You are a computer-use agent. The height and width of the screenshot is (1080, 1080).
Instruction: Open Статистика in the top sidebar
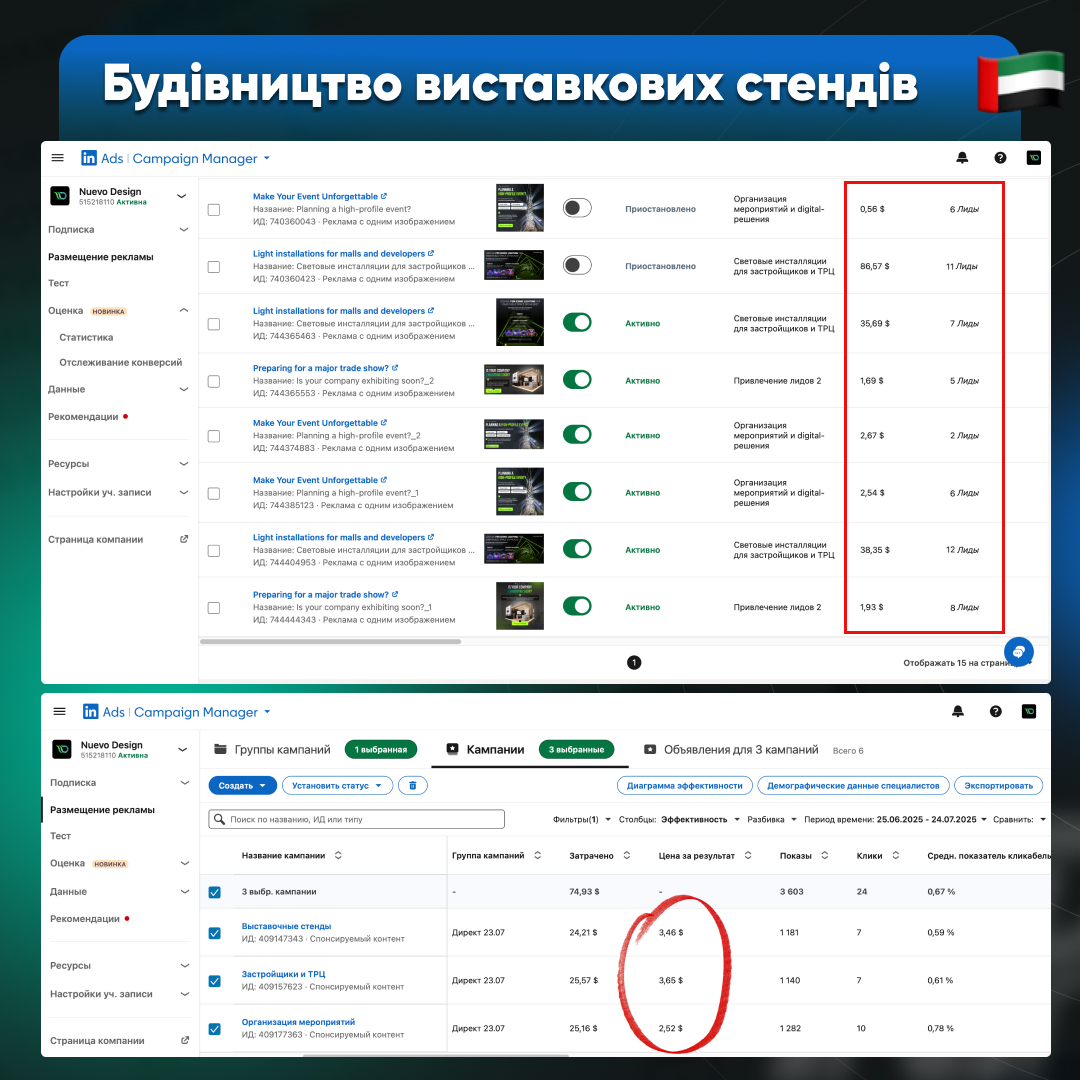point(86,338)
